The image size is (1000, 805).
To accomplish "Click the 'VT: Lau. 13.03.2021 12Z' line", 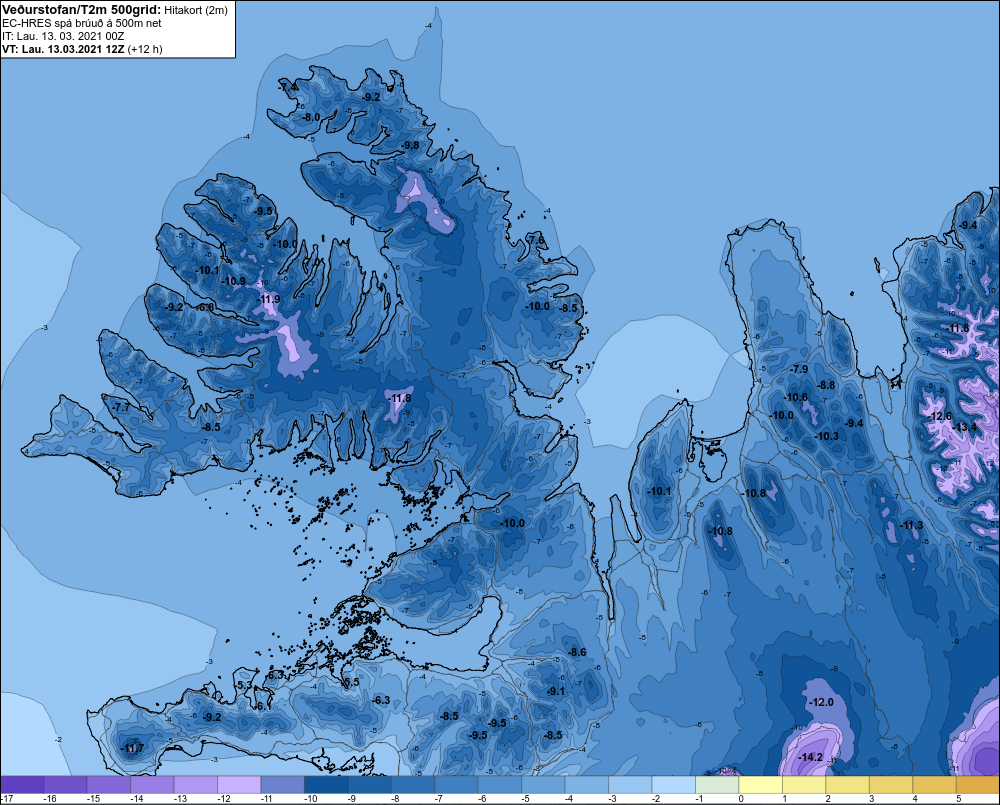I will click(63, 49).
